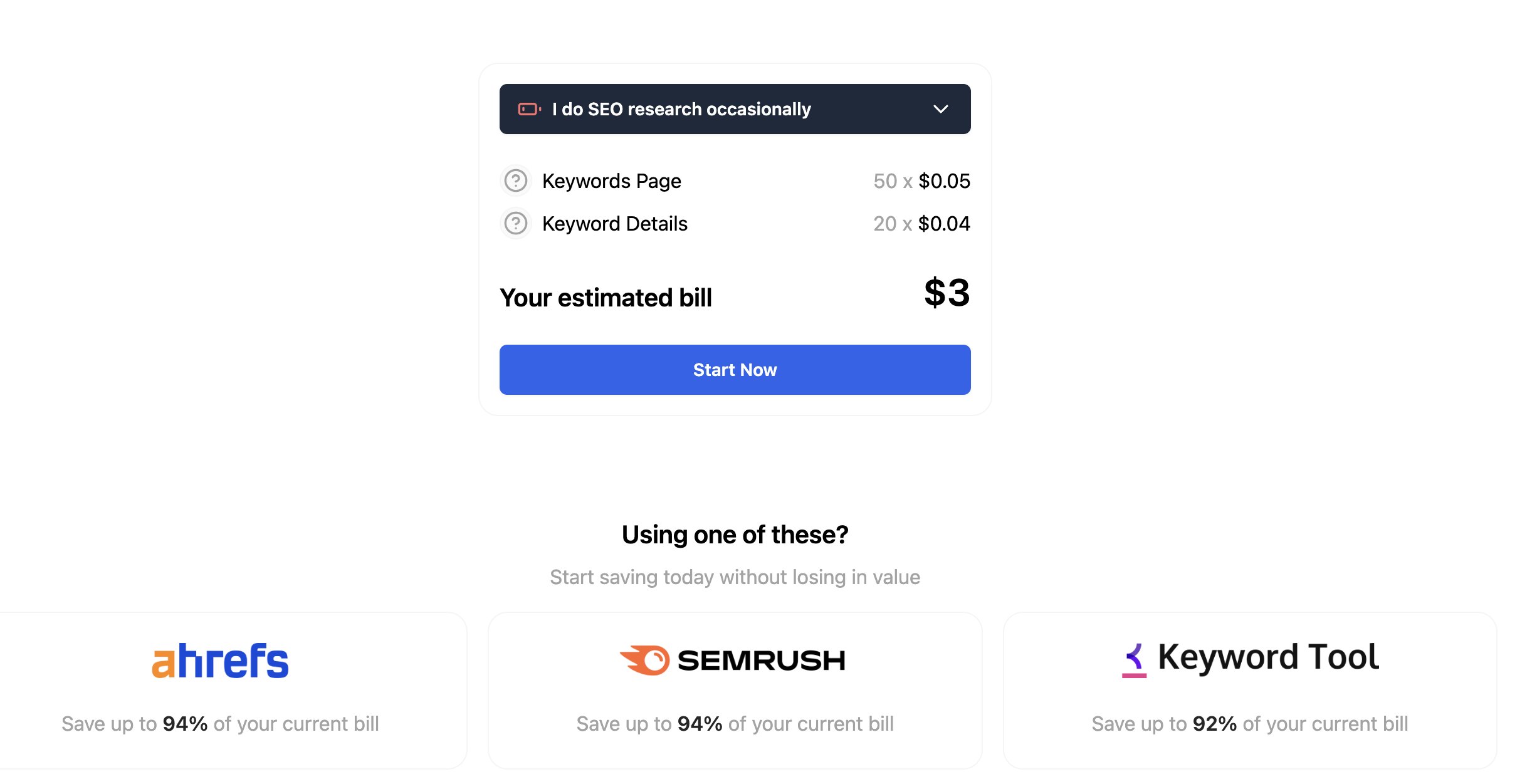Open the Keyword Tool 92% savings card
Viewport: 1537px width, 784px height.
[1250, 691]
